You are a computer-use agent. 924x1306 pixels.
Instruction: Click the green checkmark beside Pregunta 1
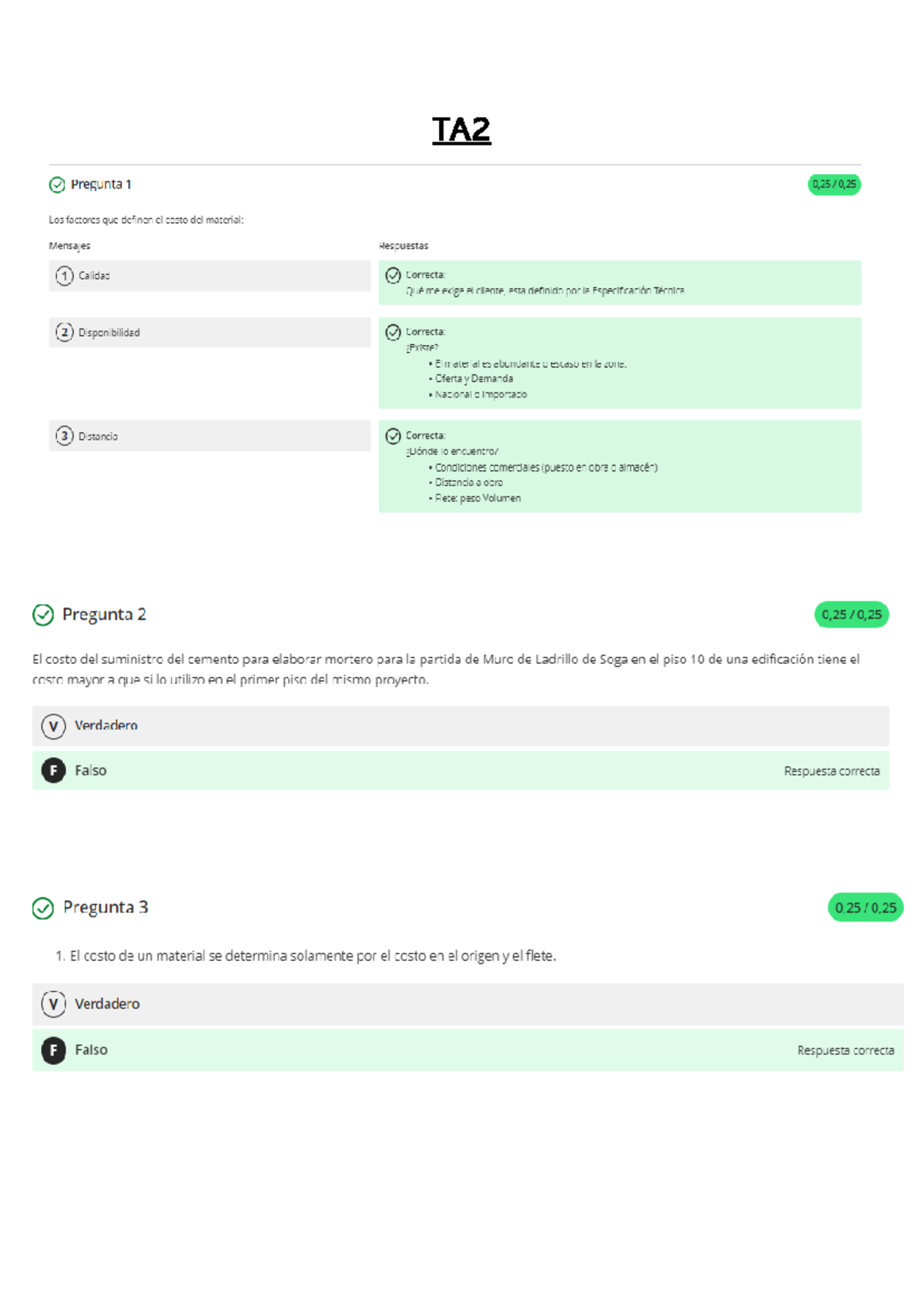(x=57, y=185)
